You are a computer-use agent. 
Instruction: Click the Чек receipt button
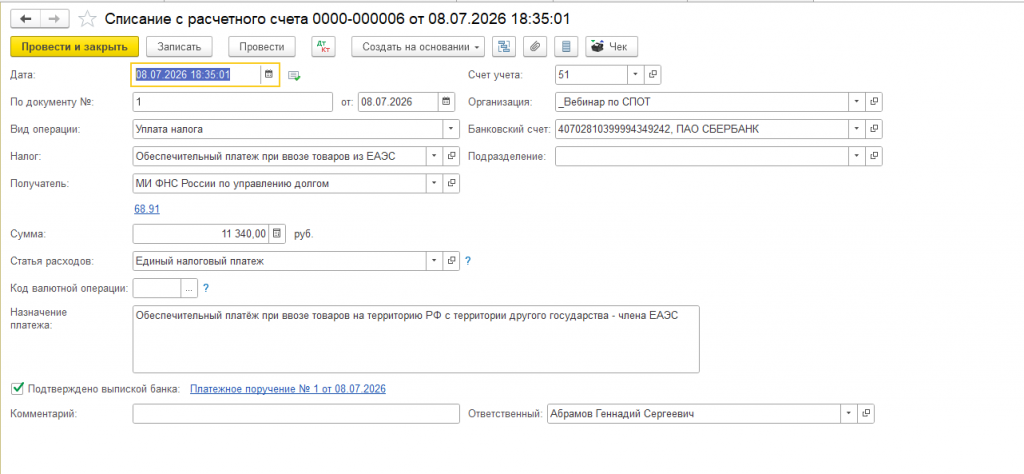(611, 46)
